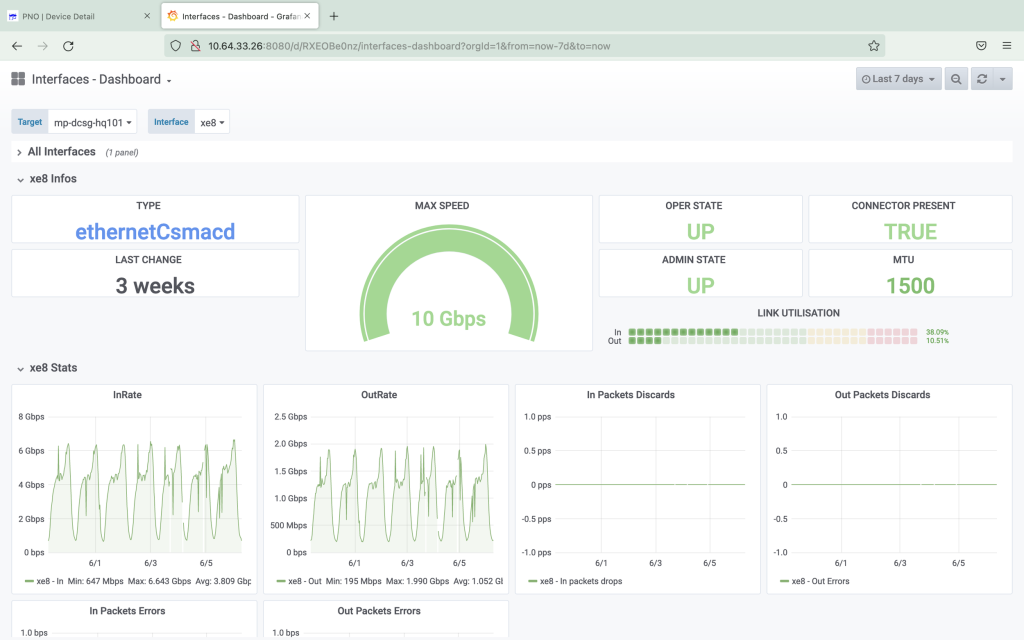Close the Interfaces Dashboard tab
Viewport: 1024px width, 640px height.
pos(308,16)
